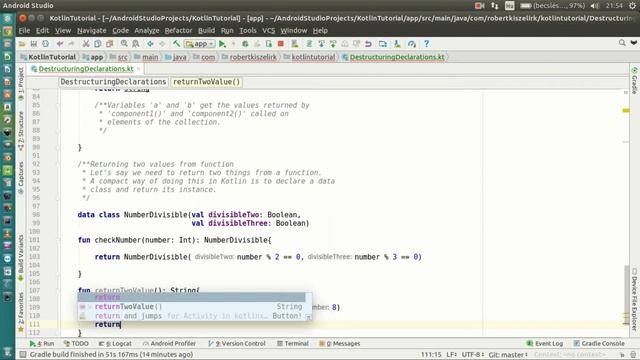Click returnTwoValue() structure breadcrumb
640x360 pixels.
(206, 82)
